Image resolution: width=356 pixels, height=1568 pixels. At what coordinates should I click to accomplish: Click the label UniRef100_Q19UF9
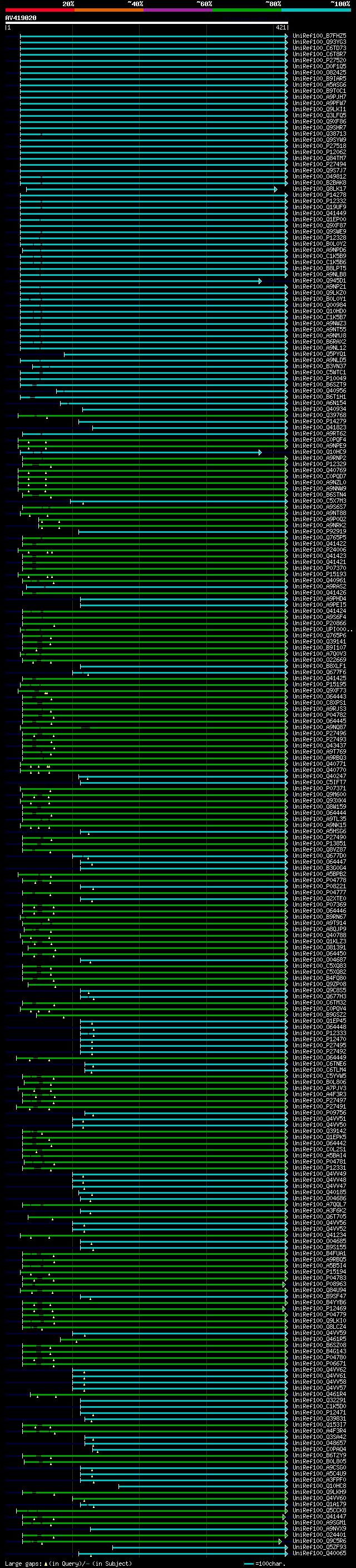click(319, 207)
